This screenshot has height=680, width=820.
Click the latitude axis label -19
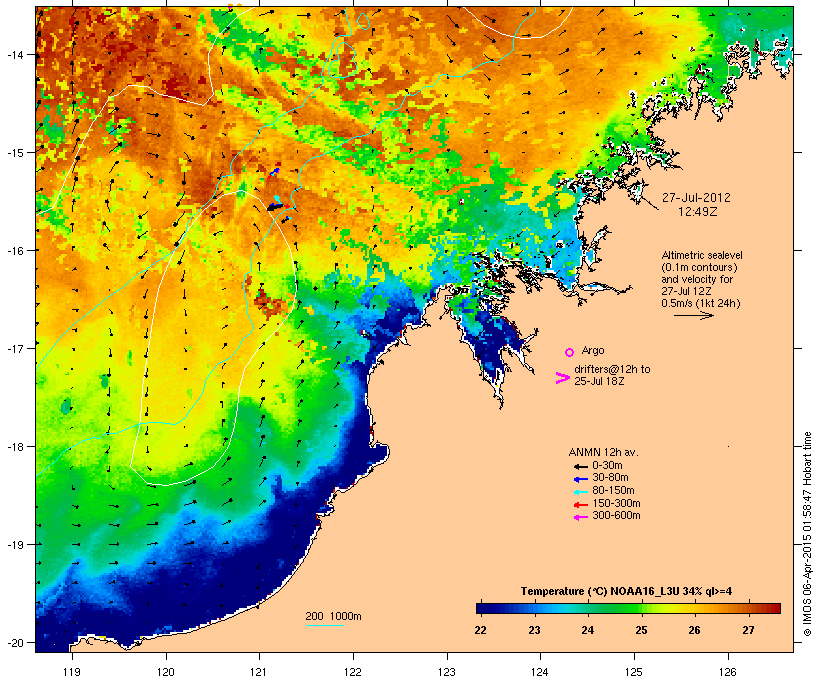(x=15, y=544)
